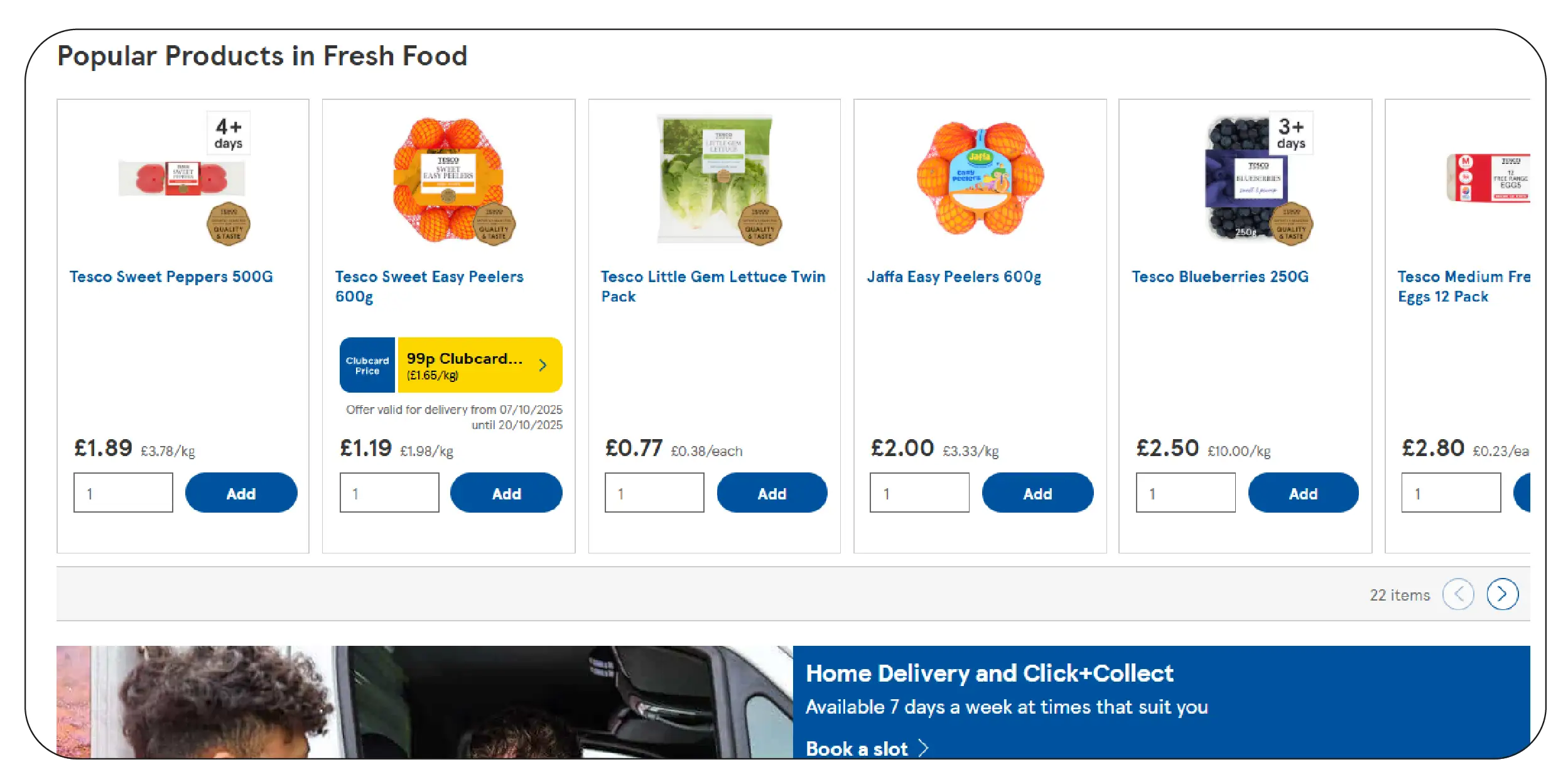Add Tesco Blueberries 250G to basket
Screen dimensions: 1568x779
(1303, 493)
